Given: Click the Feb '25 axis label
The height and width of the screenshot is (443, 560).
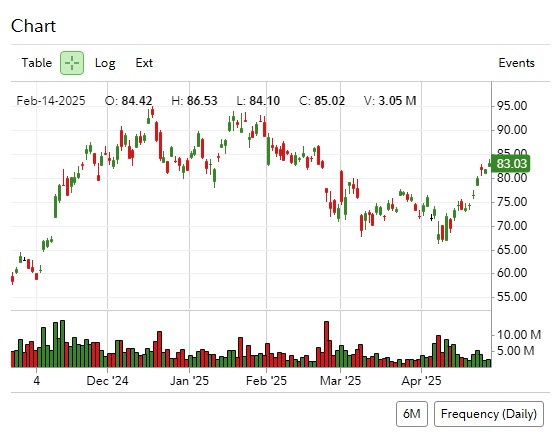Looking at the screenshot, I should 266,380.
